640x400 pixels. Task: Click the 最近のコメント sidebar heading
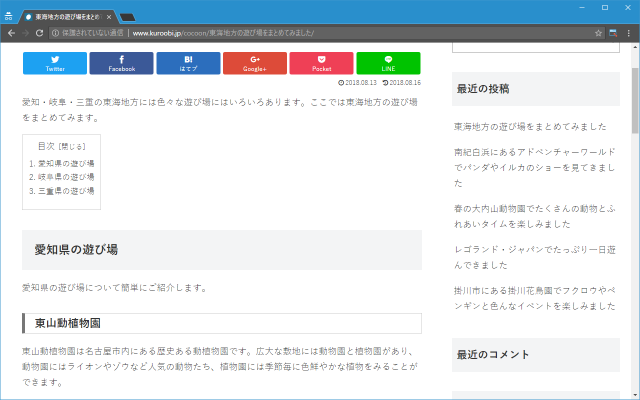[x=493, y=355]
